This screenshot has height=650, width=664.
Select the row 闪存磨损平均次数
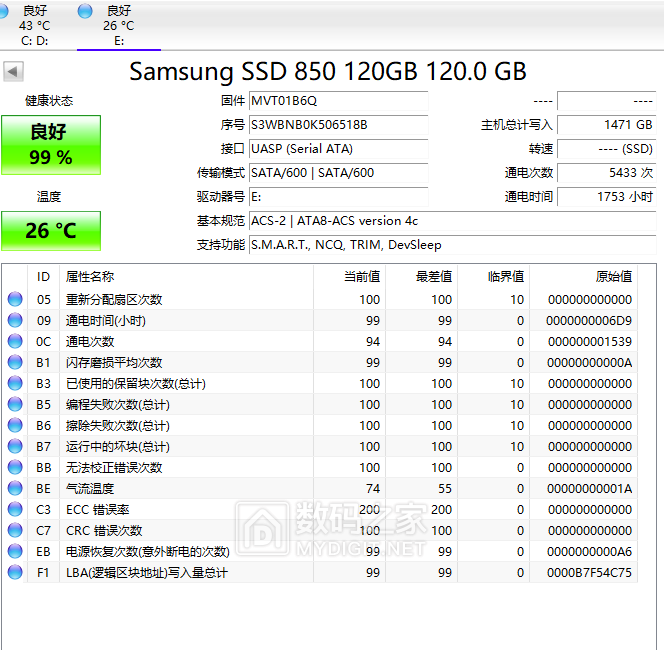coord(320,362)
